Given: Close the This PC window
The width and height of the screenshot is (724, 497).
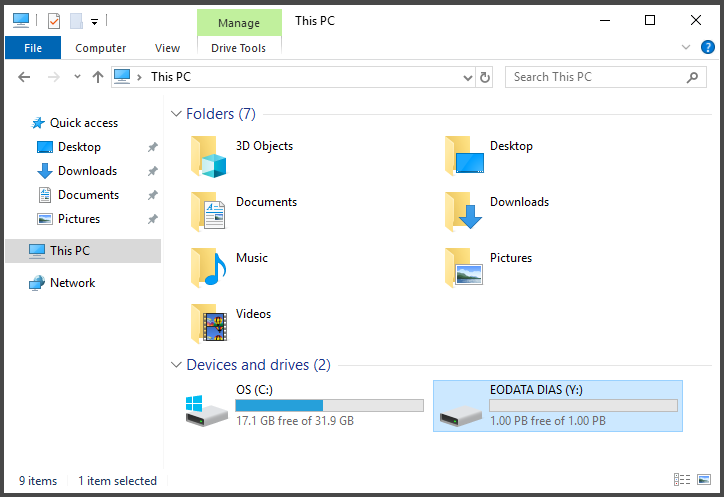Looking at the screenshot, I should (695, 20).
